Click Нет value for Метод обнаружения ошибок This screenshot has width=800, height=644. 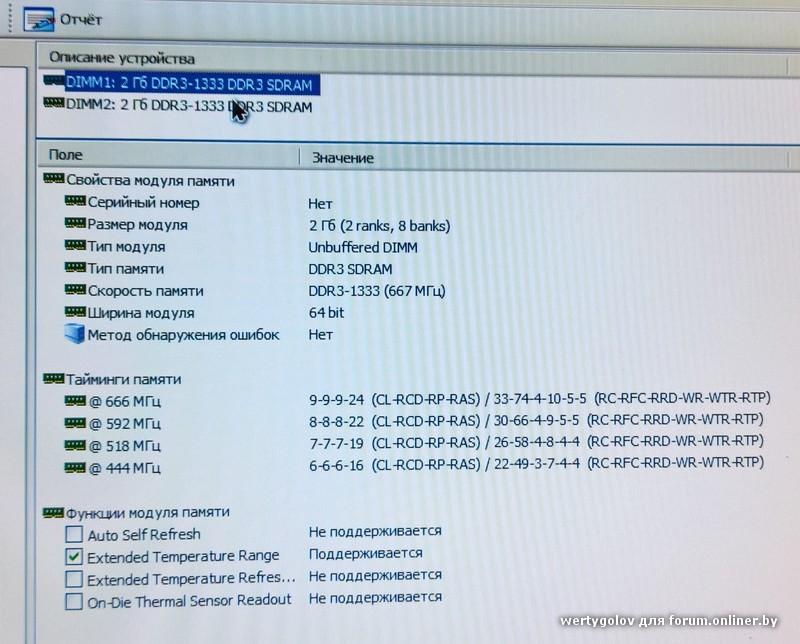click(321, 335)
